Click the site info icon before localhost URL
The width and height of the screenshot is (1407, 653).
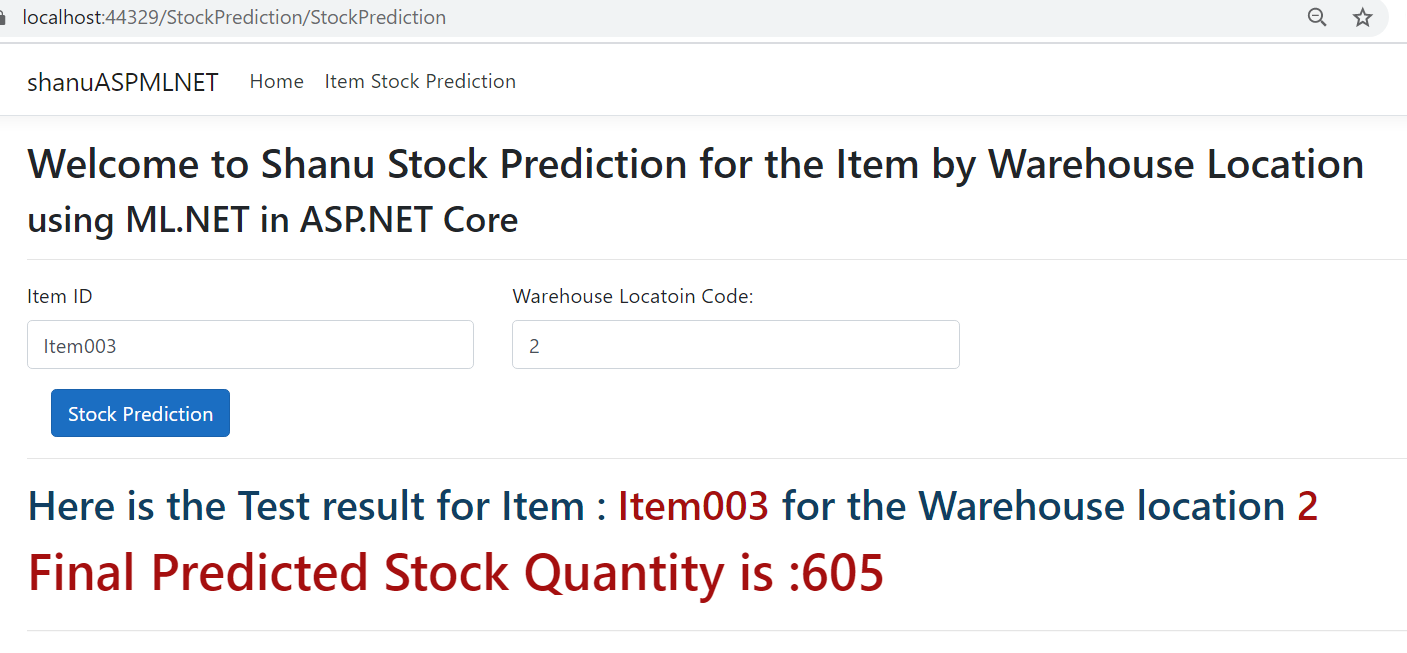(3, 18)
